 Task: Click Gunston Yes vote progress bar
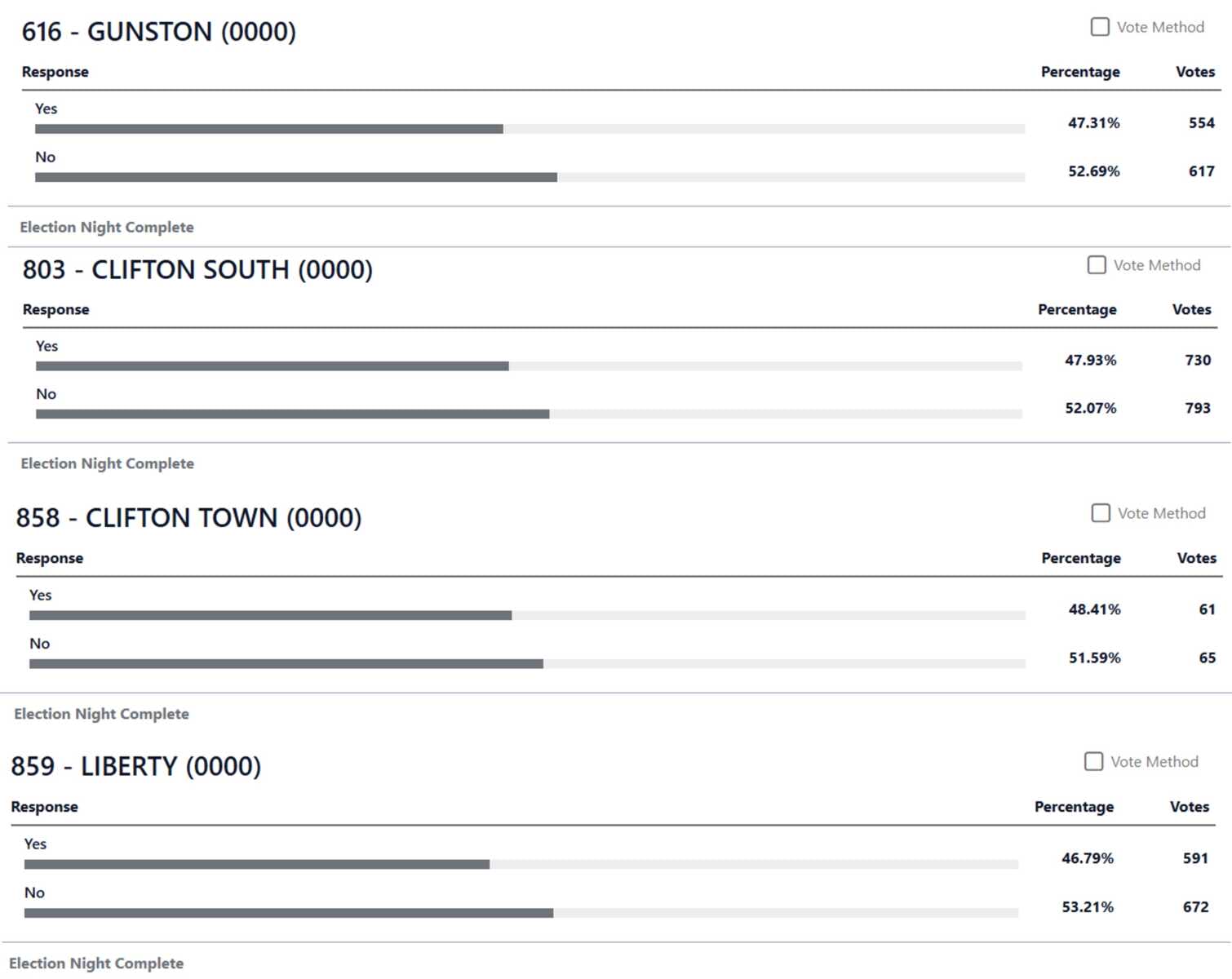click(529, 129)
